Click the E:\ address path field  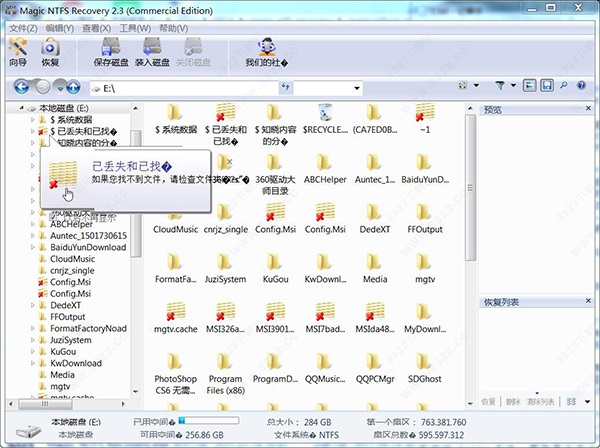[x=184, y=88]
